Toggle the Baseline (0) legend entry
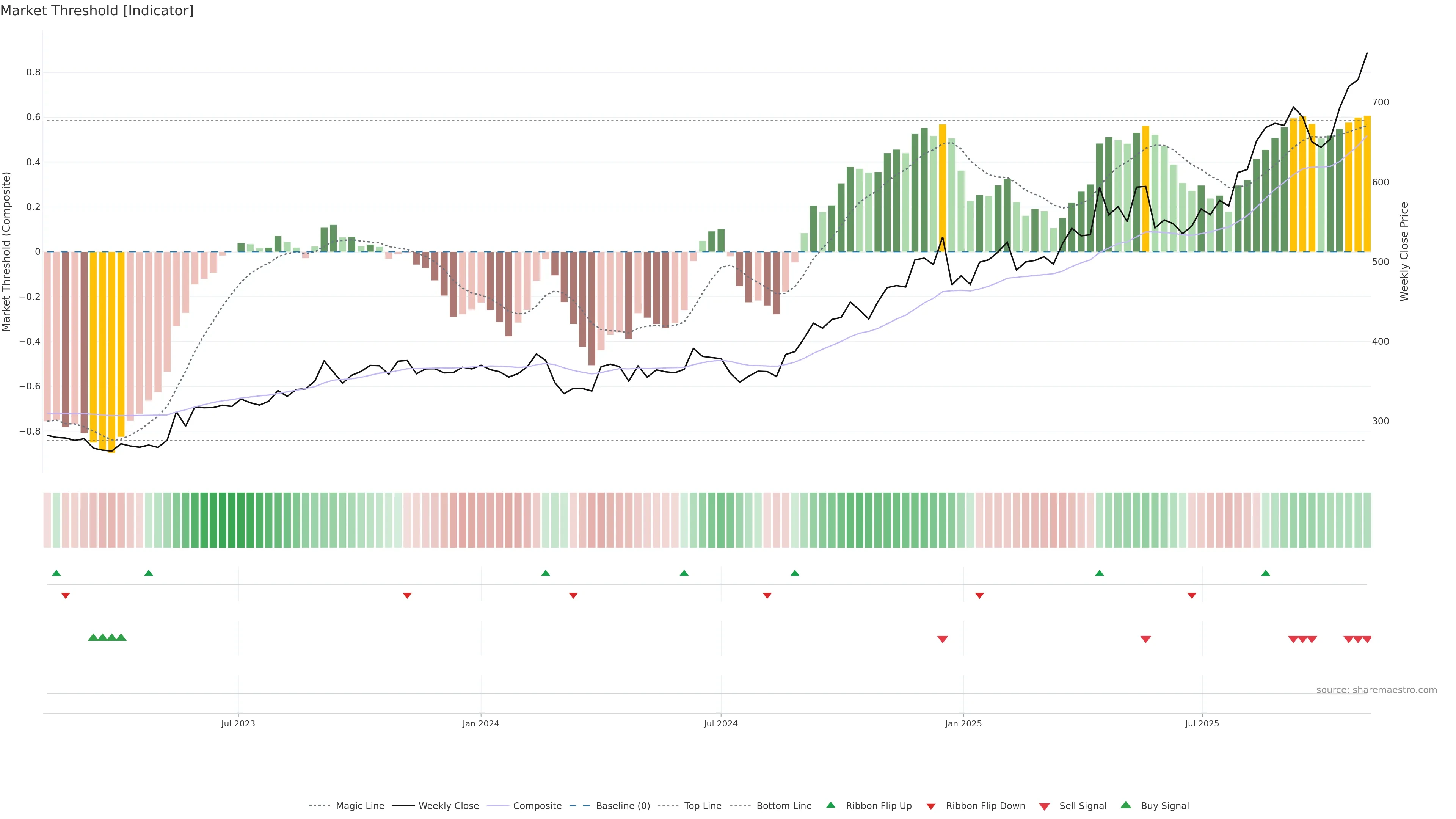1456x819 pixels. 622,806
